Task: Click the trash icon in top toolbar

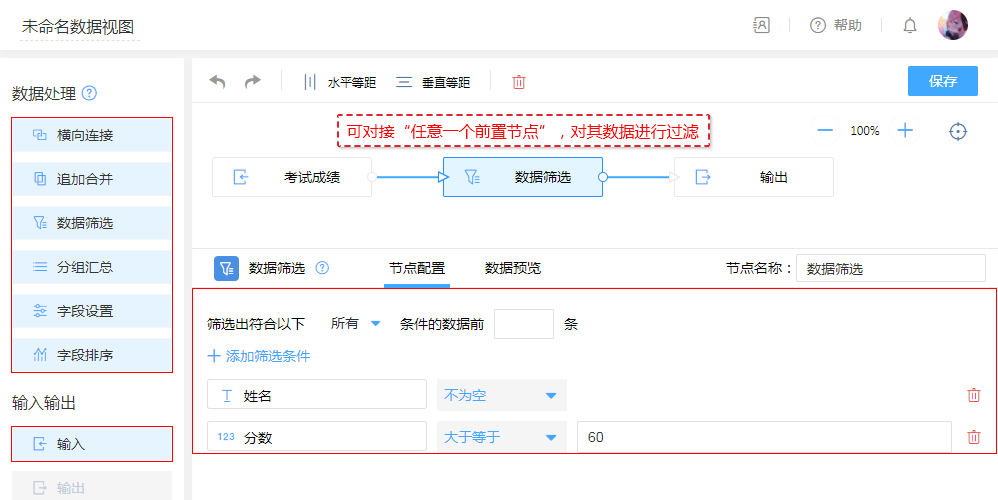Action: 518,82
